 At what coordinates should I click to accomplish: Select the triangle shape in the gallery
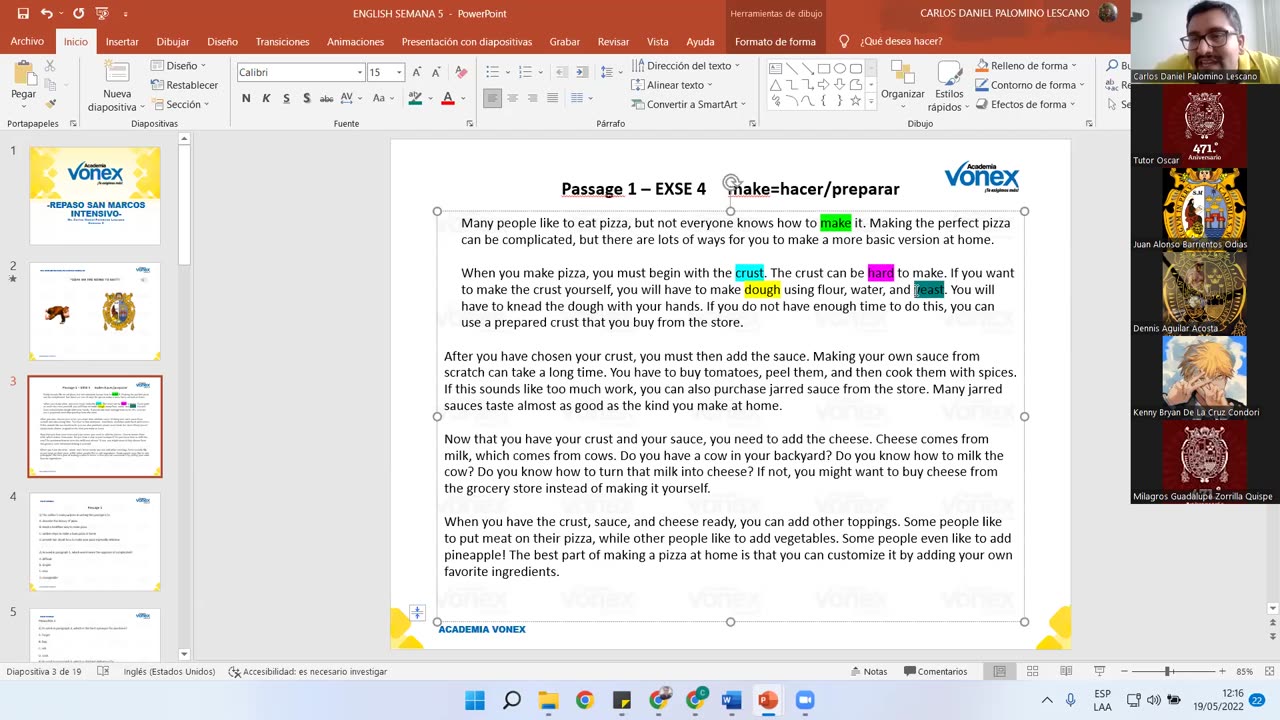coord(775,85)
